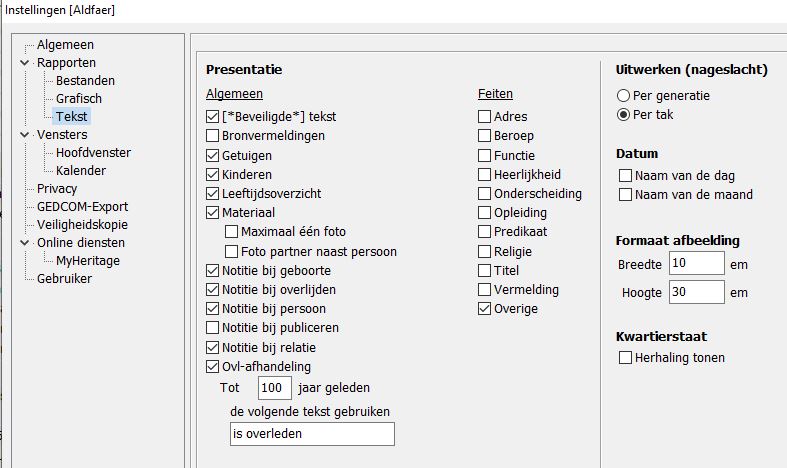Click the Breedte input field

click(697, 264)
